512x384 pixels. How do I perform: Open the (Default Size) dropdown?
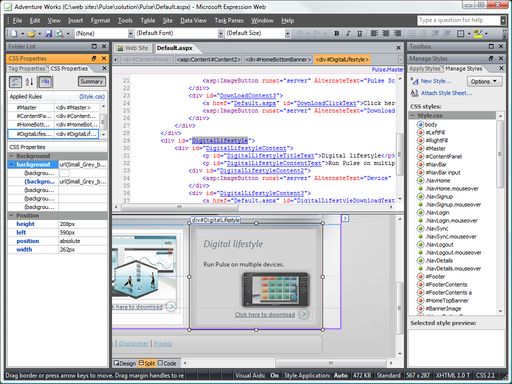tap(287, 33)
